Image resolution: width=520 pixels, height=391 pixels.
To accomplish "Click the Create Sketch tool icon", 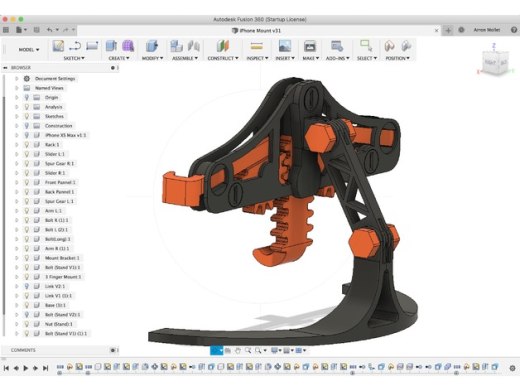I will click(58, 46).
